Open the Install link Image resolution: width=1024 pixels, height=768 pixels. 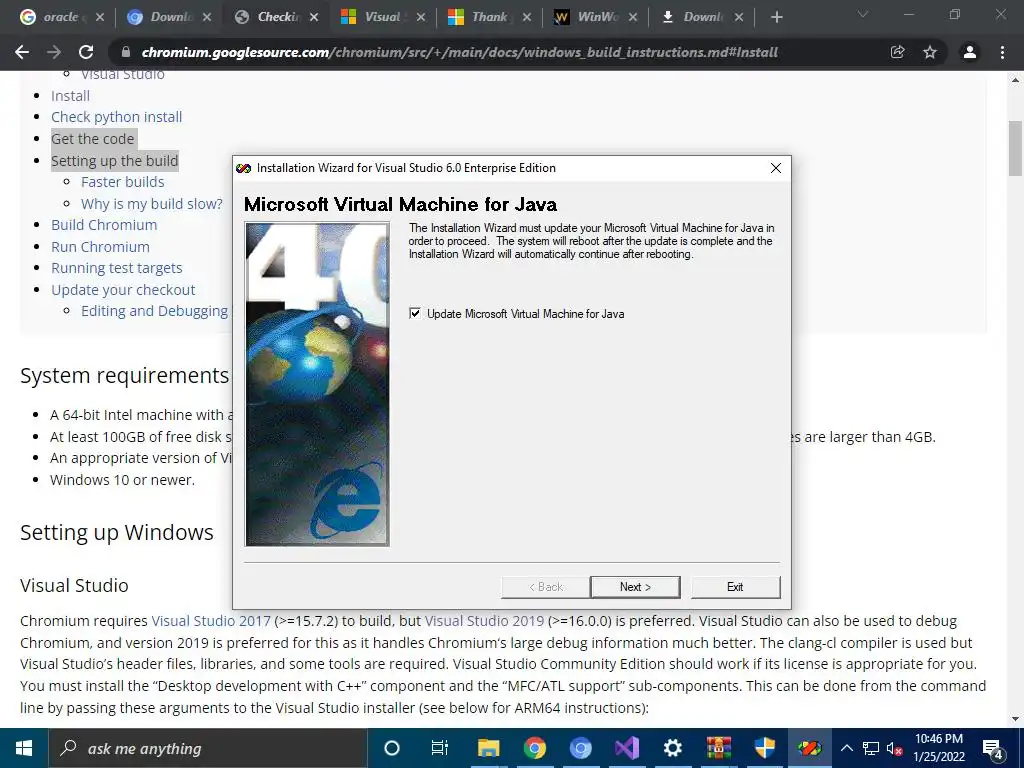tap(71, 96)
